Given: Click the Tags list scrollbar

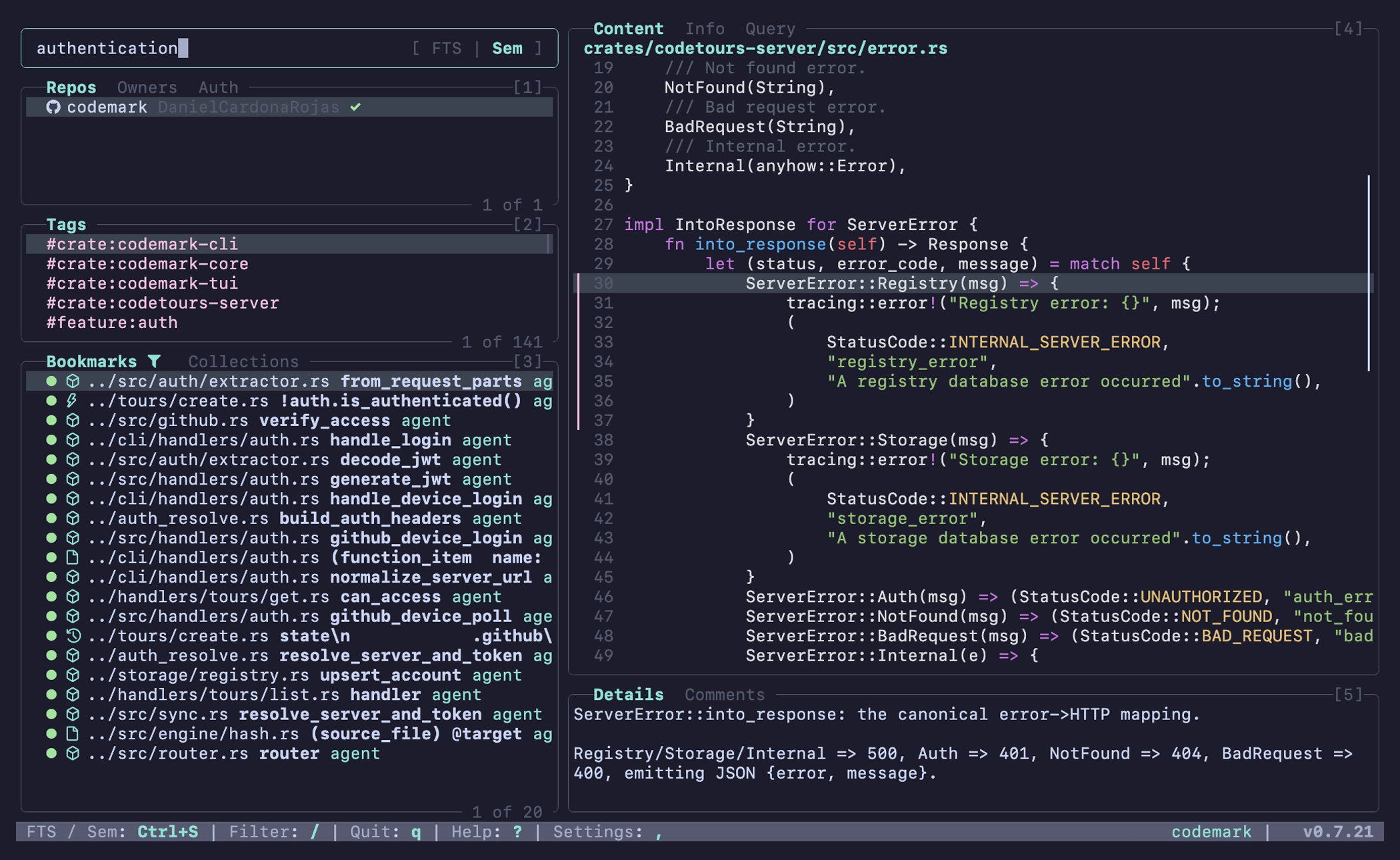Looking at the screenshot, I should click(x=549, y=244).
